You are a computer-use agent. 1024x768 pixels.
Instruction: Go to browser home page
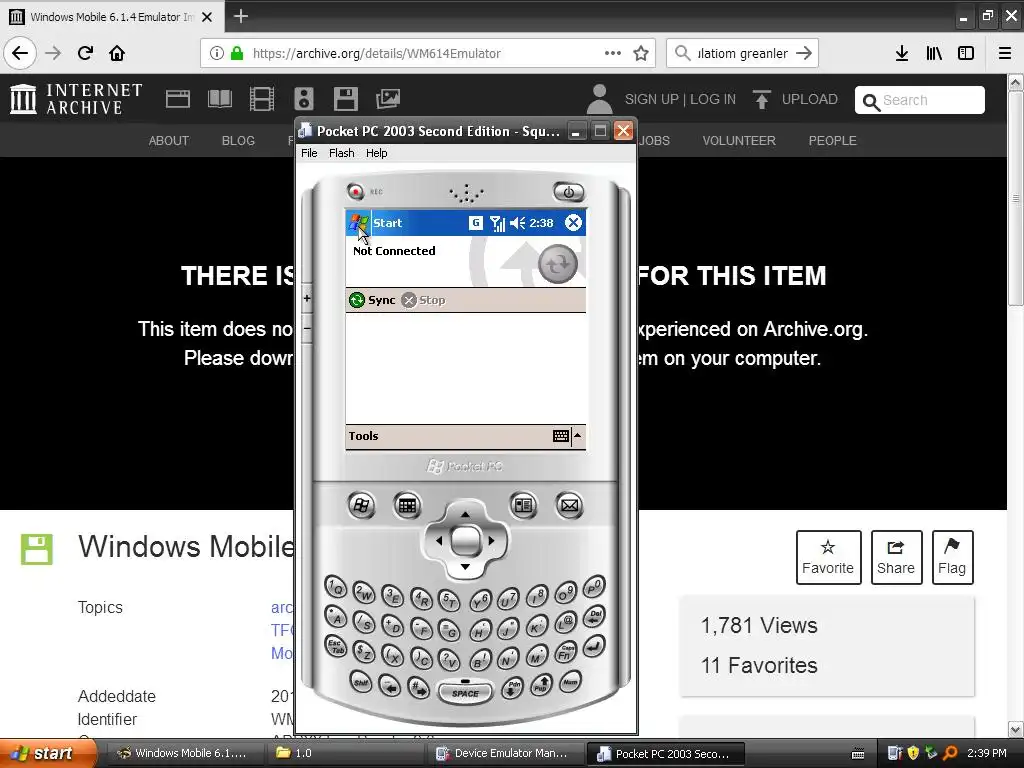click(117, 53)
